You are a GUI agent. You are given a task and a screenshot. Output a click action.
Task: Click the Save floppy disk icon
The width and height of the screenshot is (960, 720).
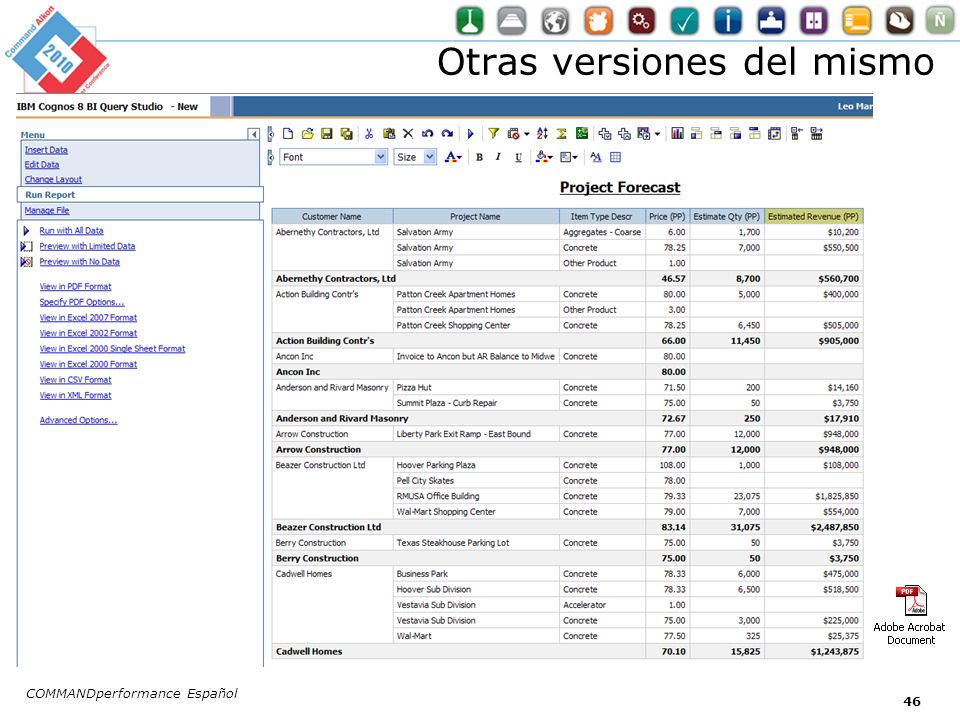(327, 133)
